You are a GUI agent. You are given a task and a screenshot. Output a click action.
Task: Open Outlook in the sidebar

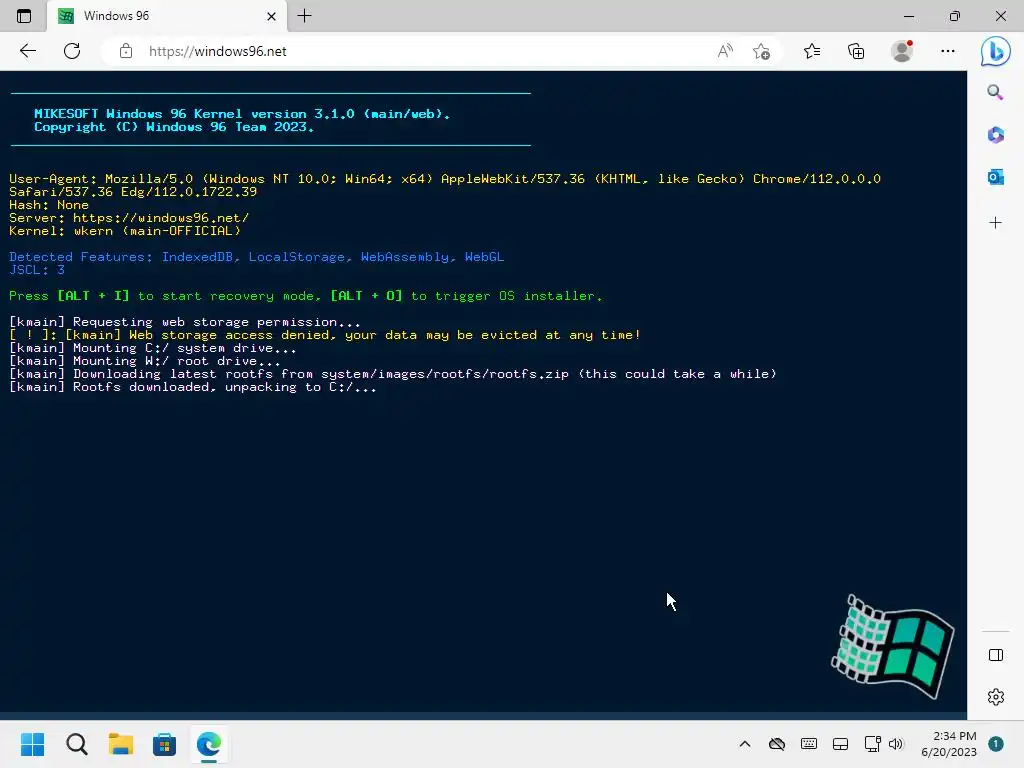click(995, 176)
